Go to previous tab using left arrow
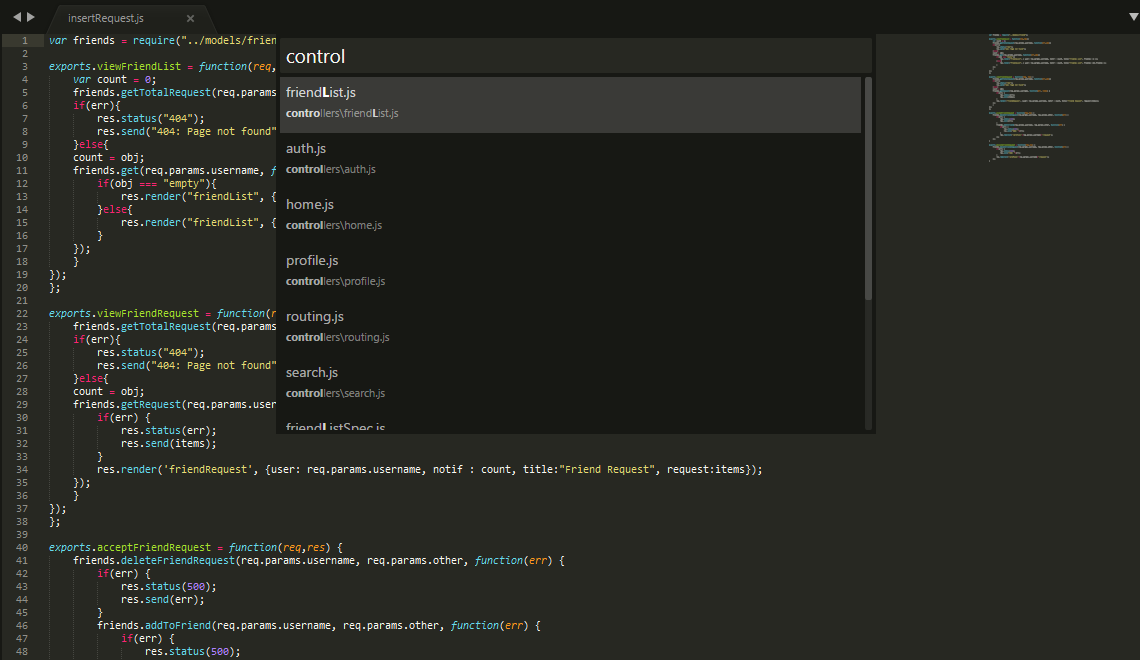This screenshot has height=660, width=1140. click(x=17, y=17)
